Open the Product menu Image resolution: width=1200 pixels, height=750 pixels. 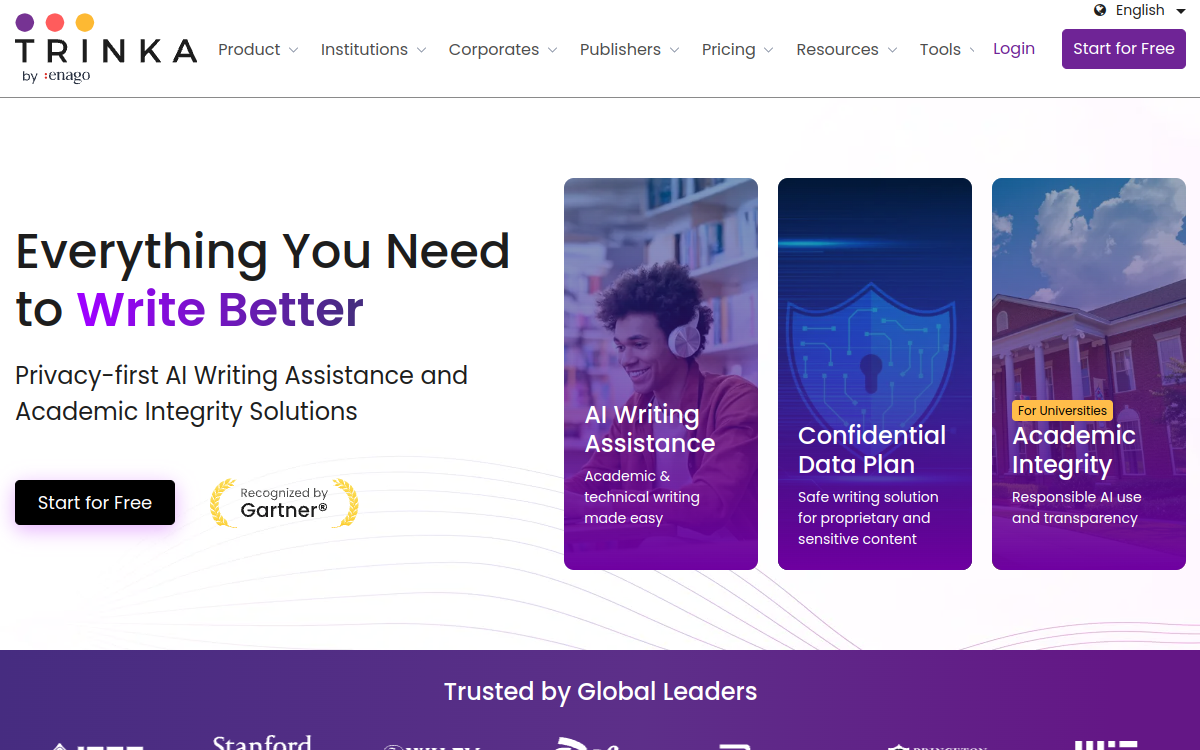click(258, 49)
